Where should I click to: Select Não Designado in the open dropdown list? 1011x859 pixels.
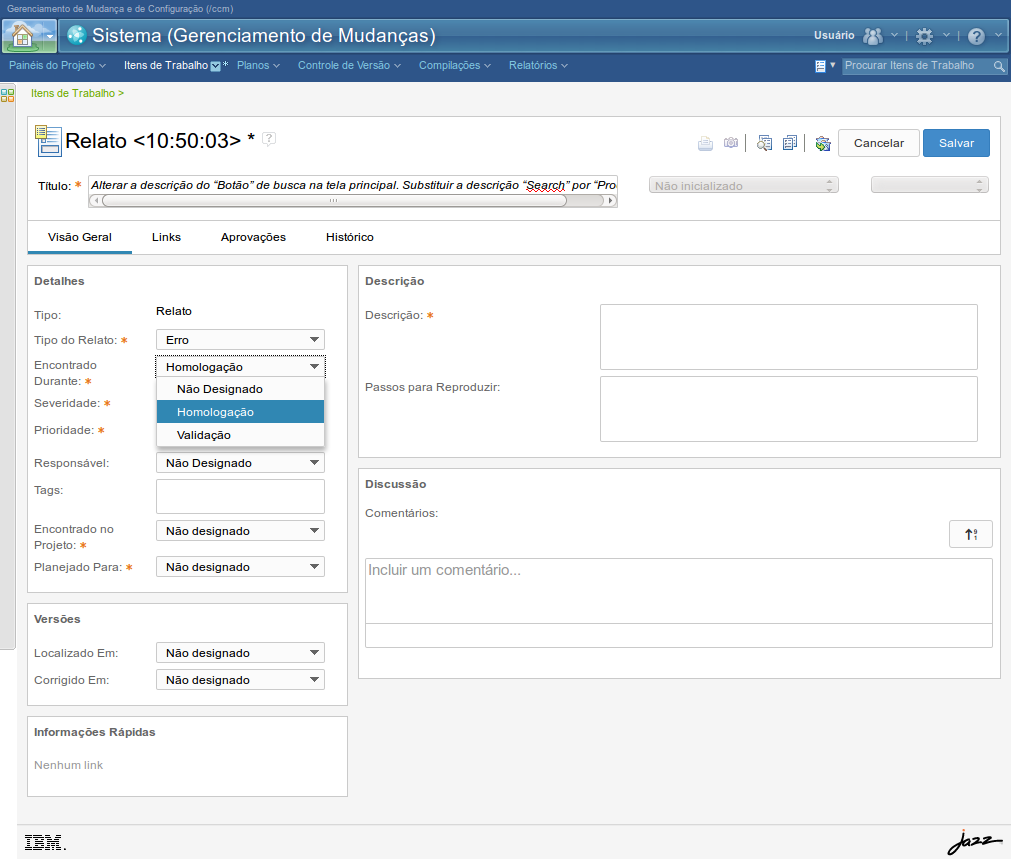click(x=240, y=389)
